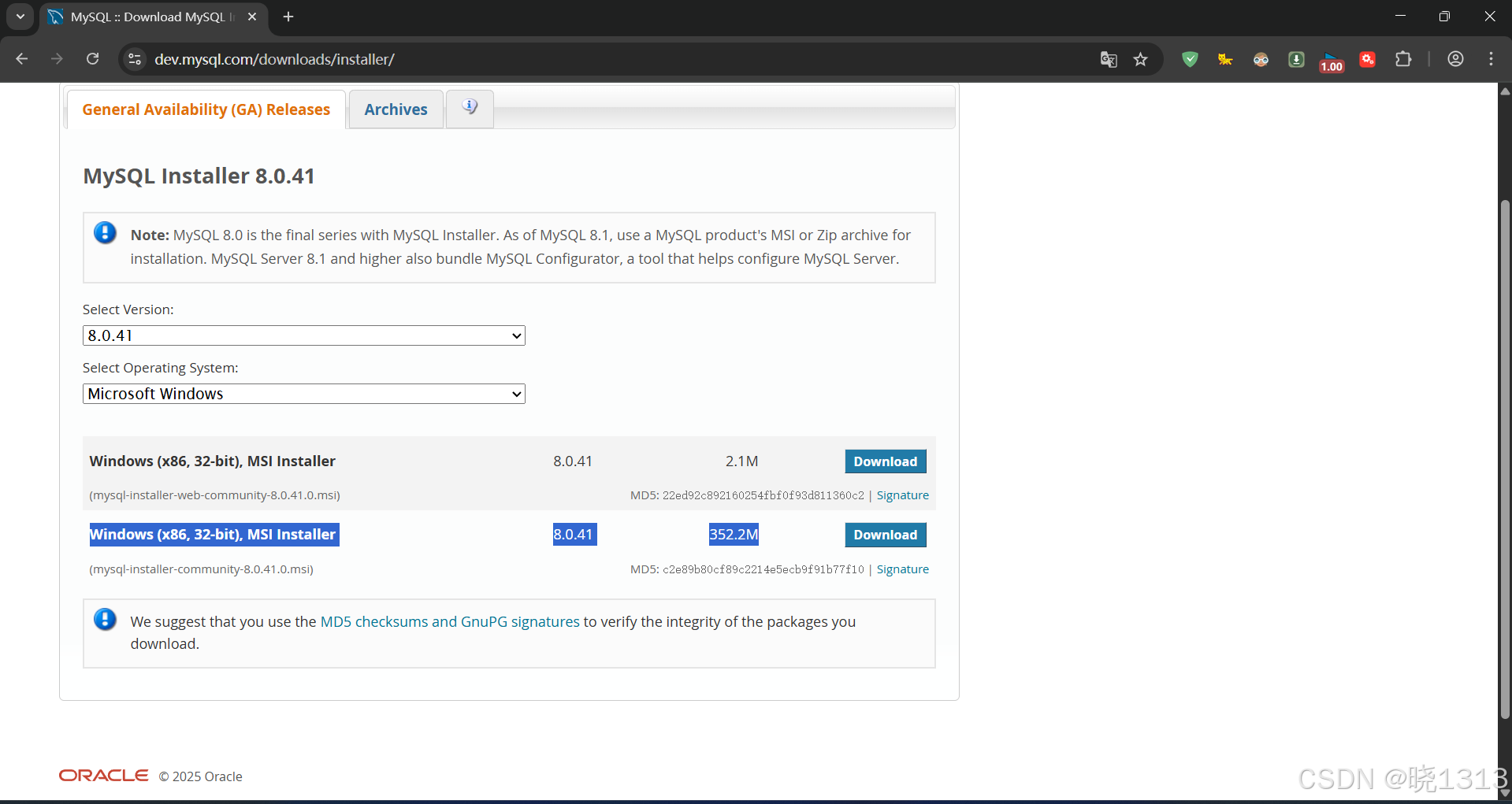Open a new browser tab
This screenshot has height=804, width=1512.
[288, 17]
